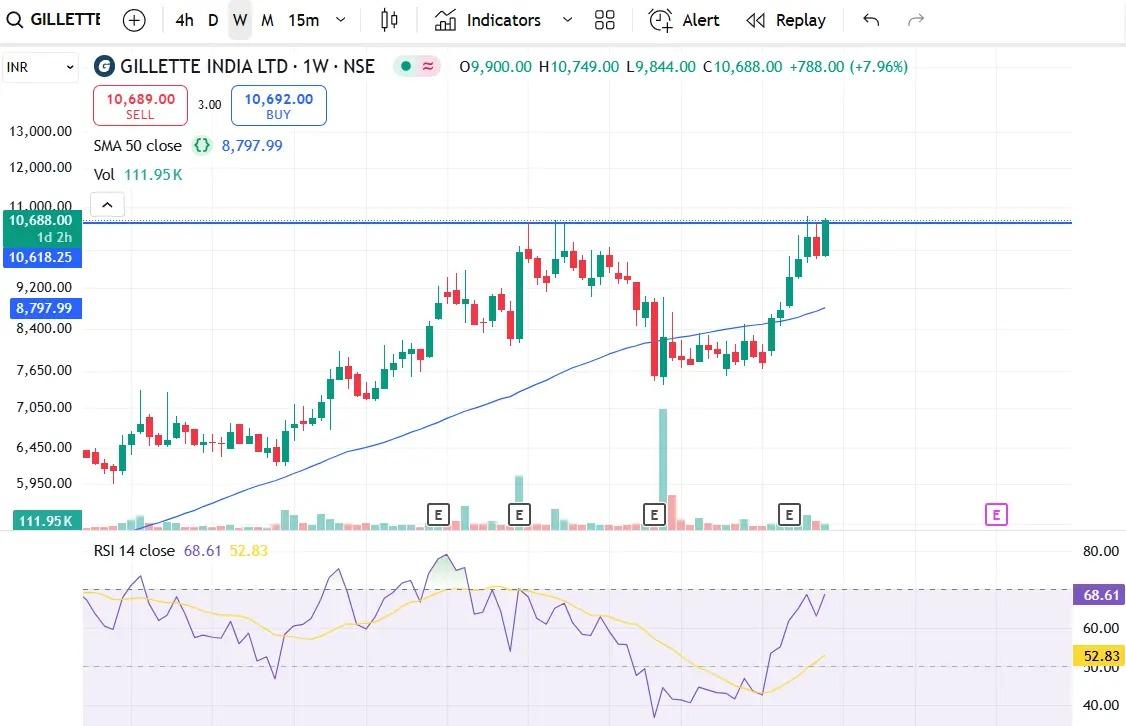Select the M monthly timeframe
The width and height of the screenshot is (1126, 726).
pyautogui.click(x=267, y=20)
